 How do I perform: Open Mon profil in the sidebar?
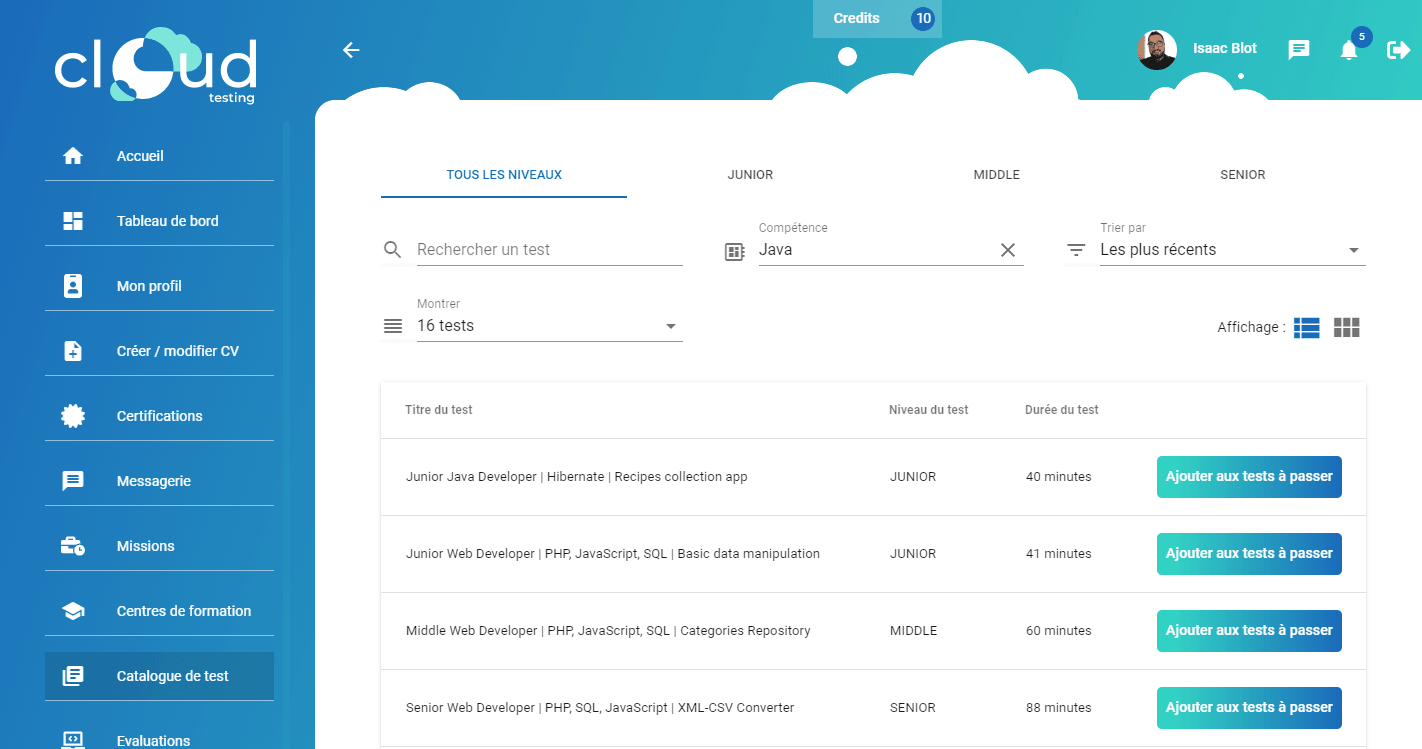click(159, 286)
